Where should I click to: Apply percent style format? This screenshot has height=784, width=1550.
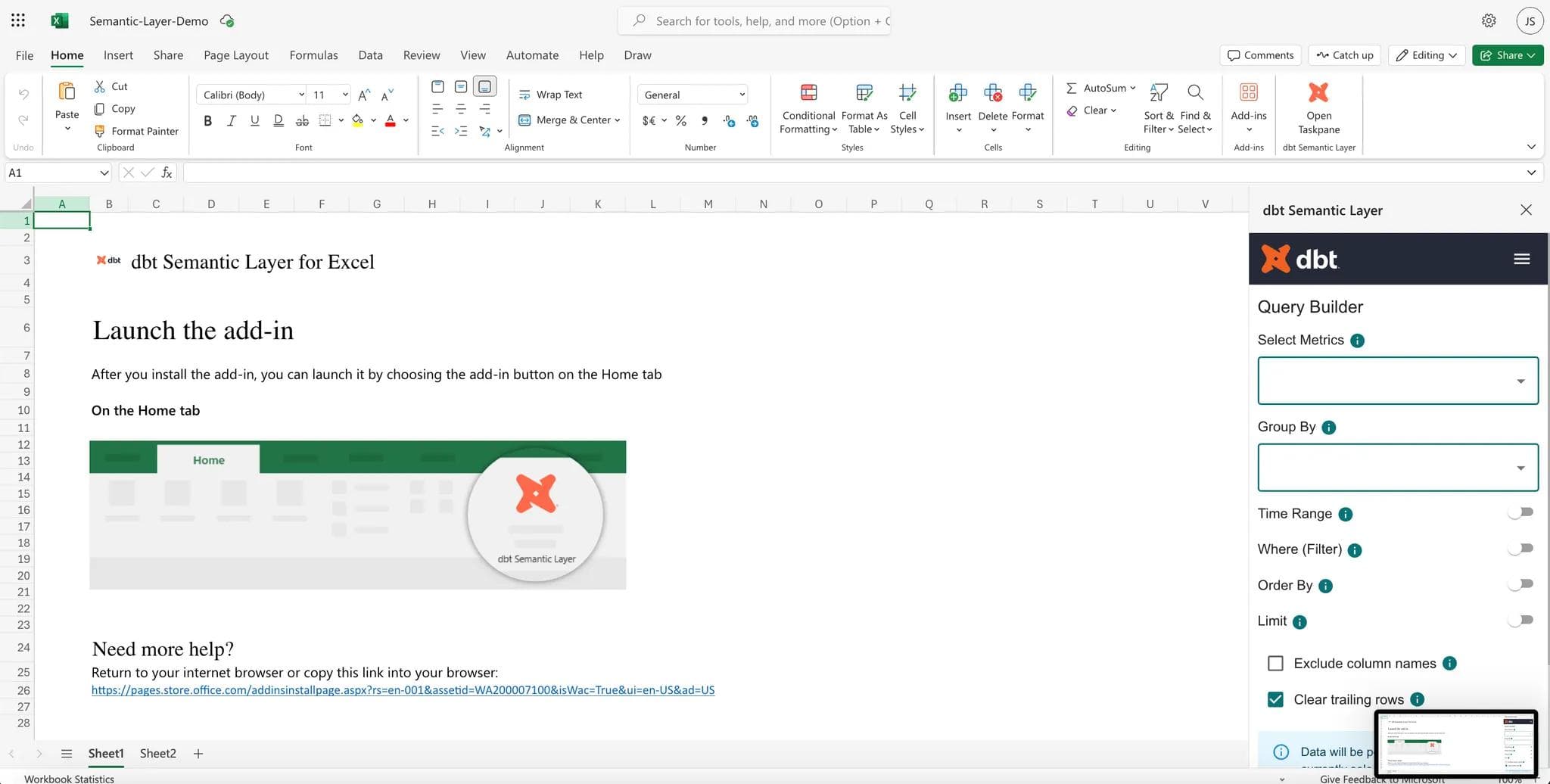click(681, 120)
